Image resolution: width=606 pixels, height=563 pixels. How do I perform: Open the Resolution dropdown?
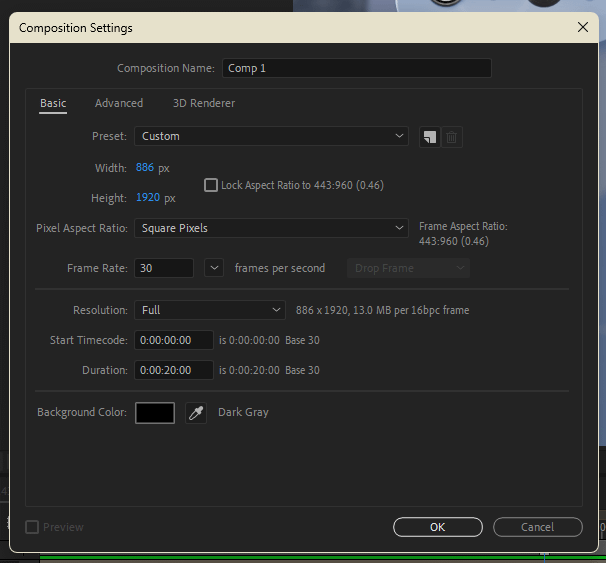(210, 310)
